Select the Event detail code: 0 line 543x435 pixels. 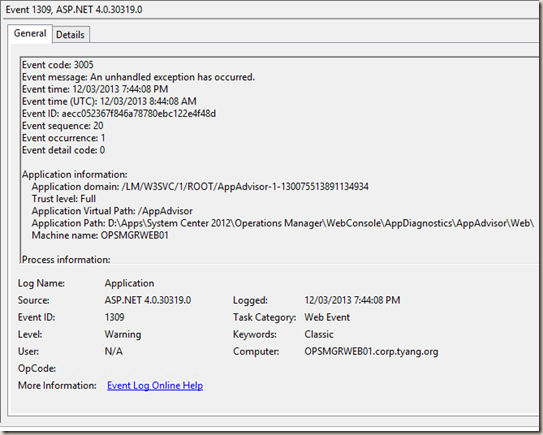[x=64, y=150]
